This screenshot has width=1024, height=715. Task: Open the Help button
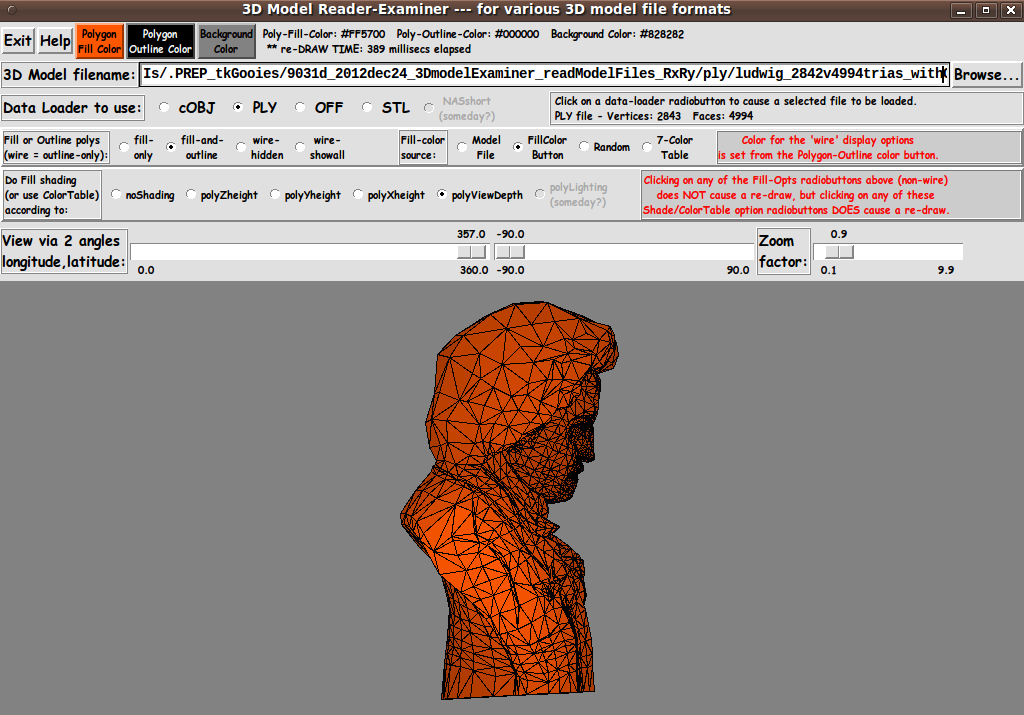click(x=55, y=41)
